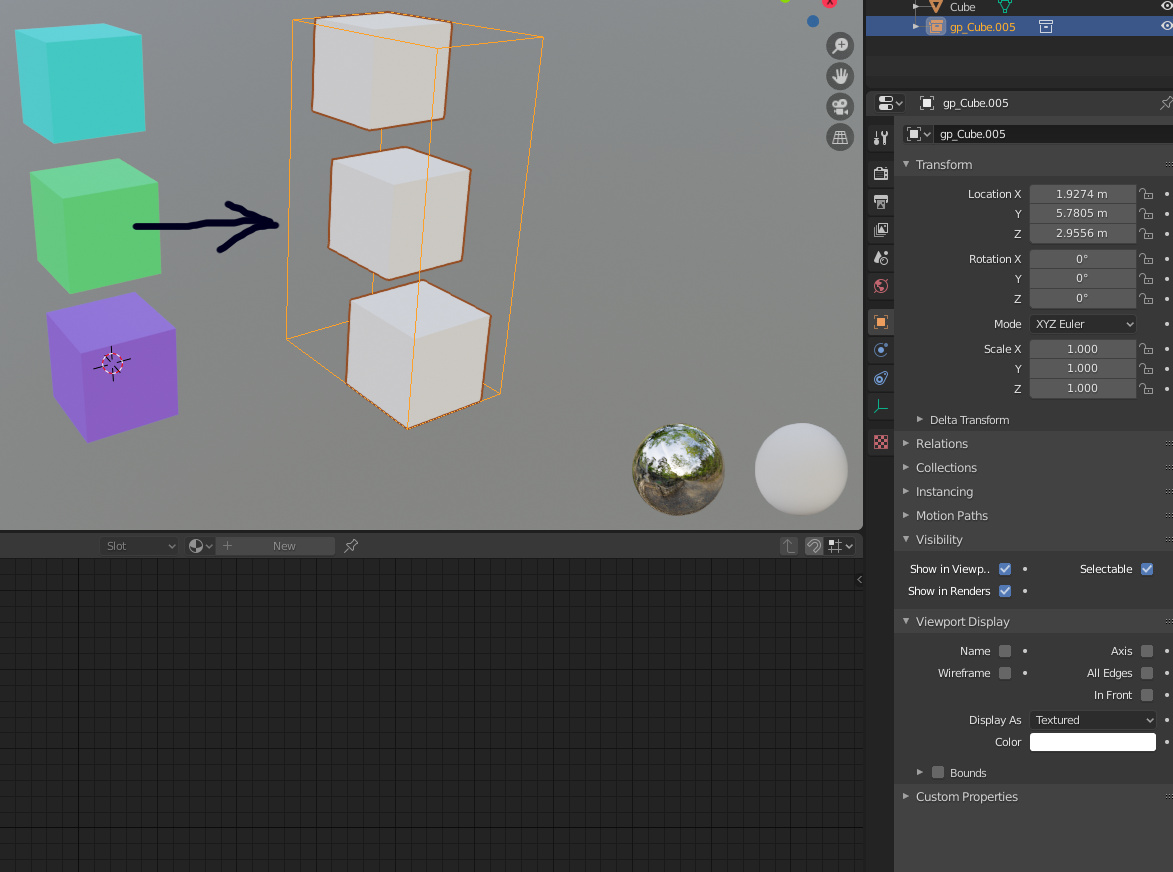Open the Texture properties checker icon

(x=880, y=443)
